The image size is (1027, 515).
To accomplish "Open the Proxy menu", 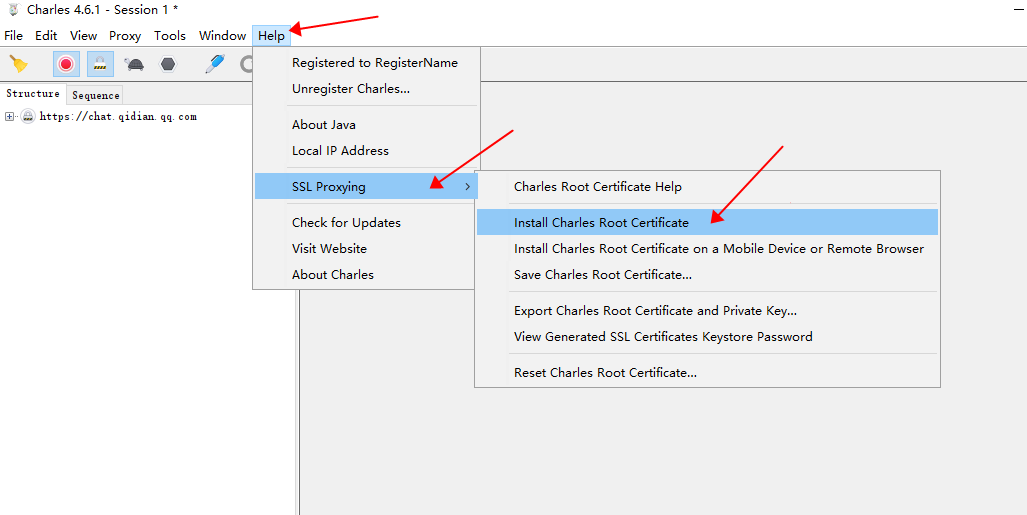I will (x=125, y=35).
